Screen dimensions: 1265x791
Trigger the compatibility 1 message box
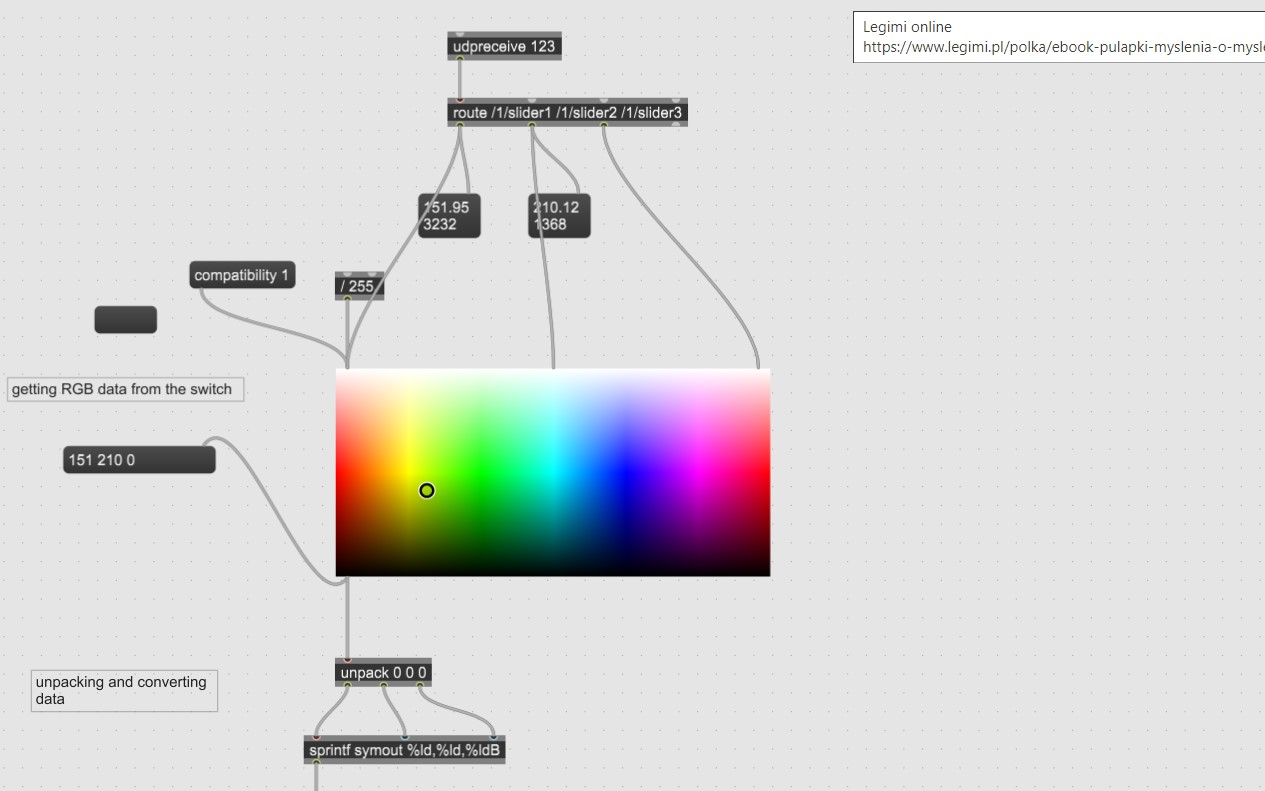tap(242, 275)
